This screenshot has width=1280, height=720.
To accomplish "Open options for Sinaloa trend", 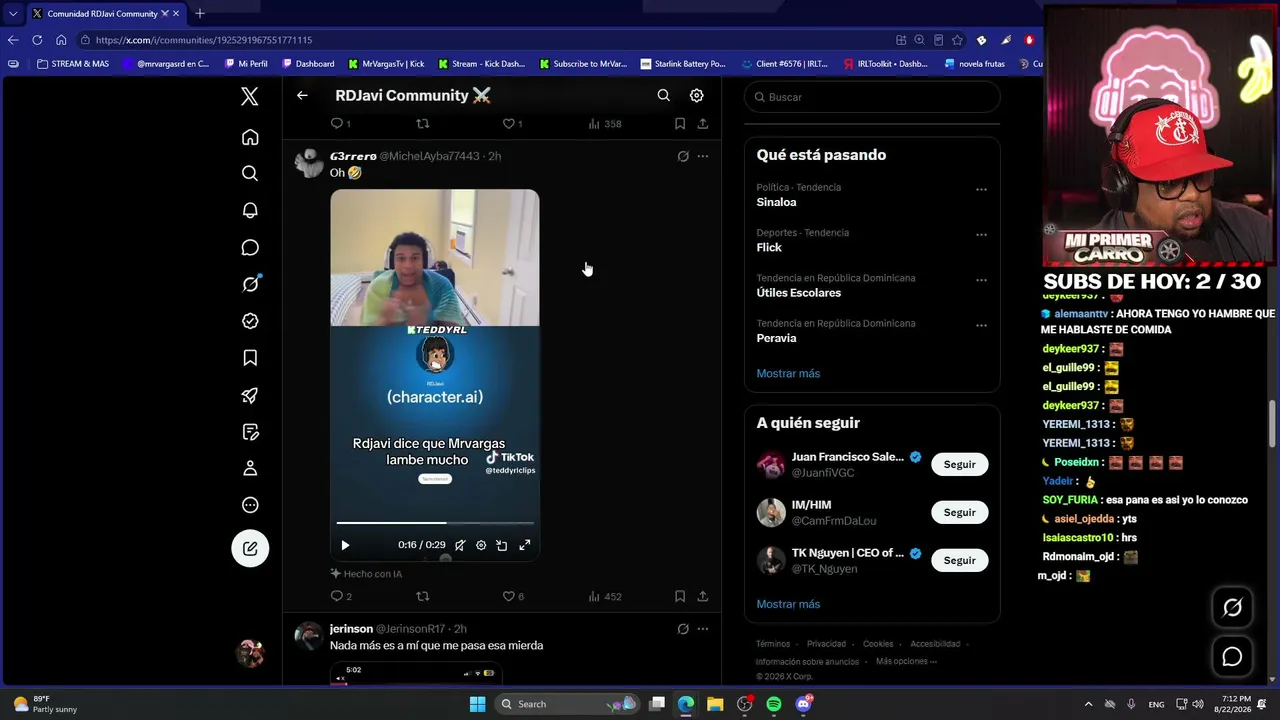I will coord(981,189).
